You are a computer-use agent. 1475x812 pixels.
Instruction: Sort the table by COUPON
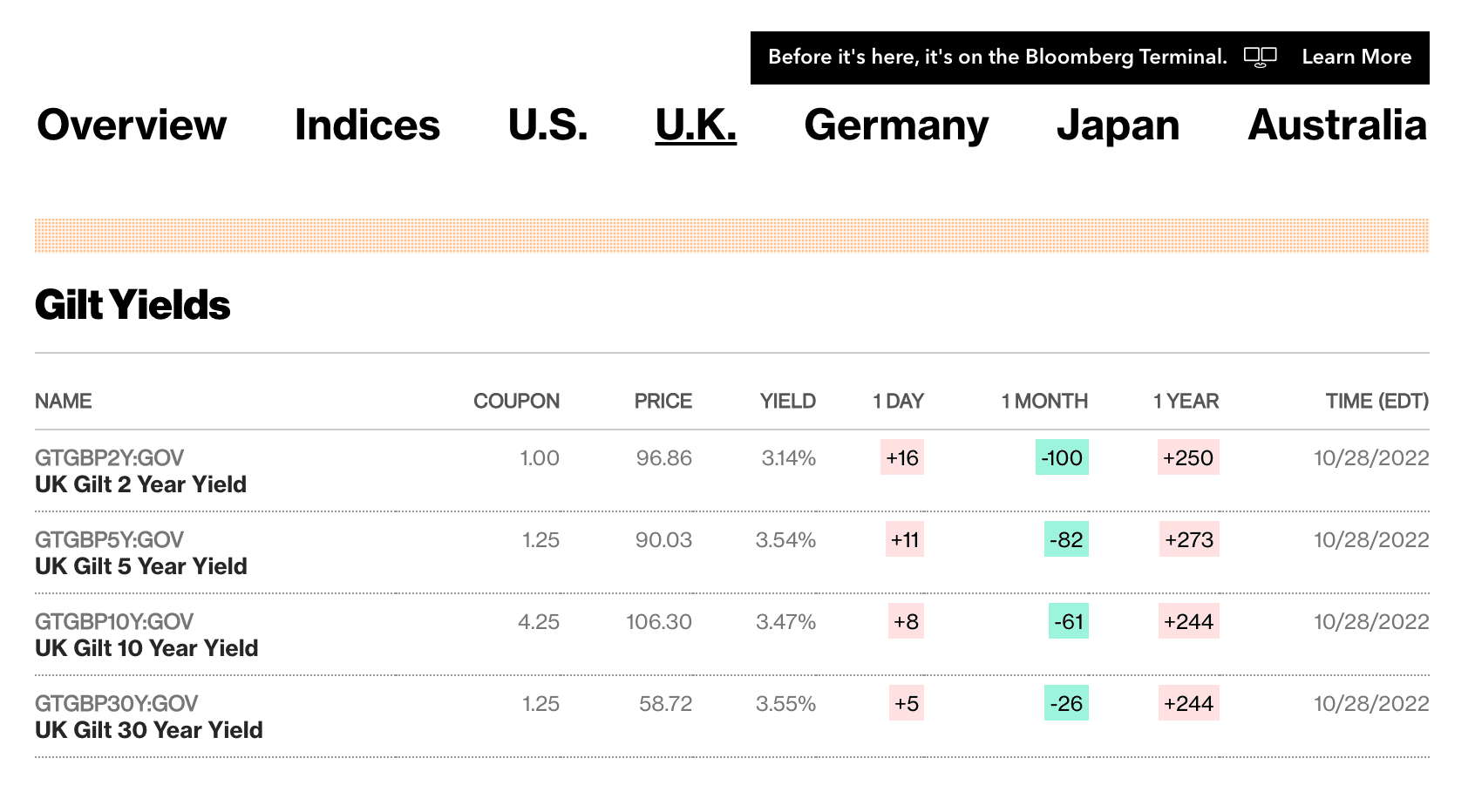coord(516,401)
